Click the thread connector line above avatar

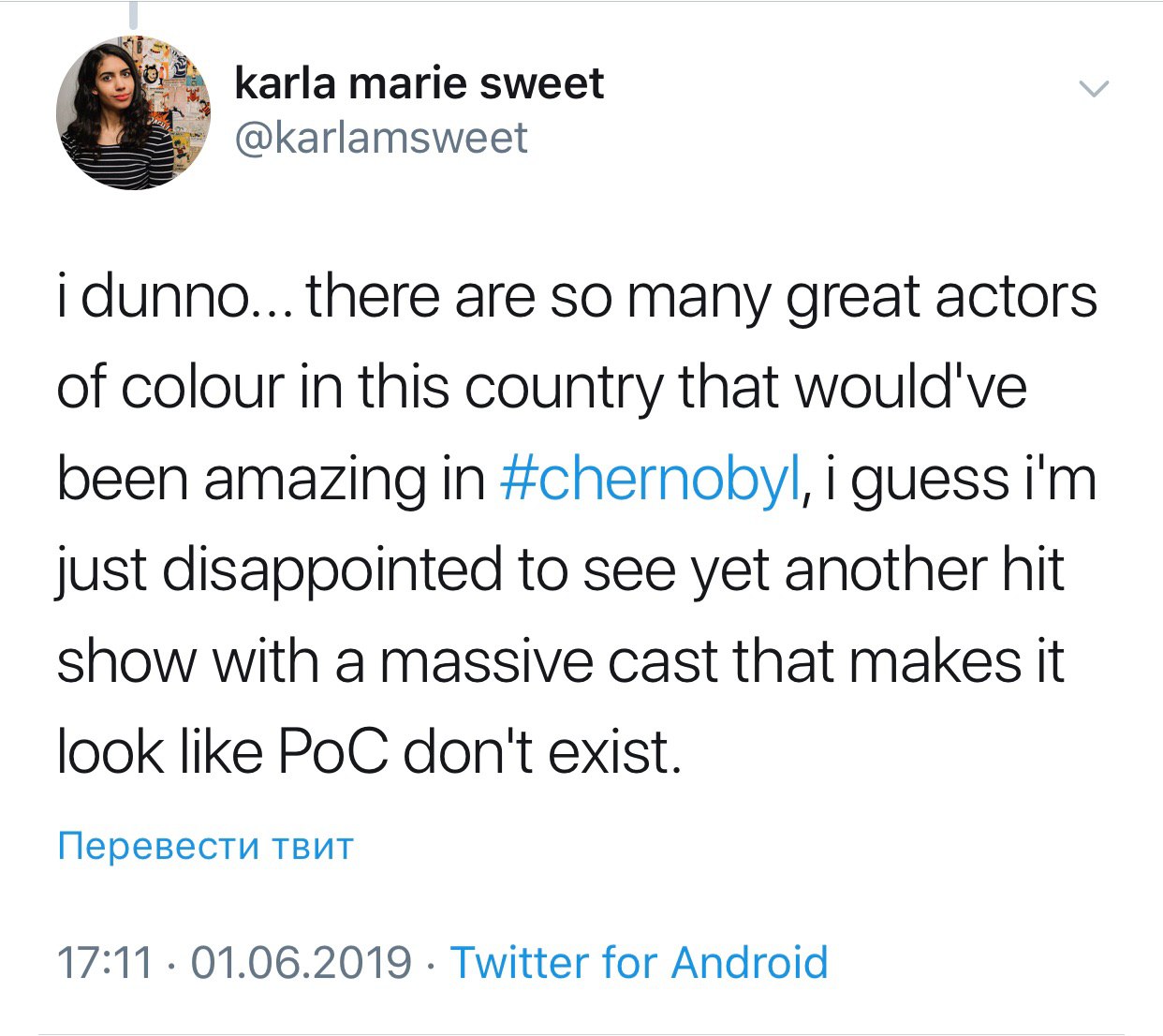pyautogui.click(x=133, y=13)
